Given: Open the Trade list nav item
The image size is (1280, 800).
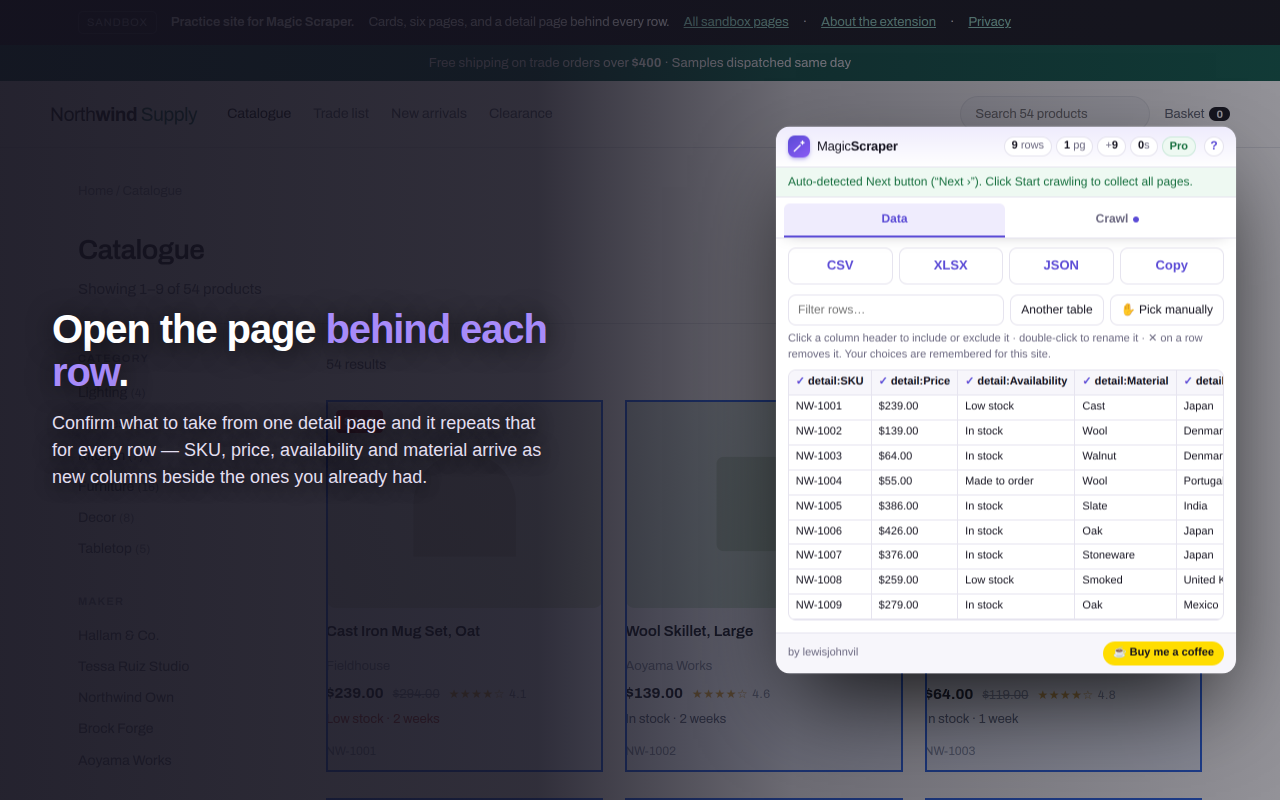Looking at the screenshot, I should 341,114.
